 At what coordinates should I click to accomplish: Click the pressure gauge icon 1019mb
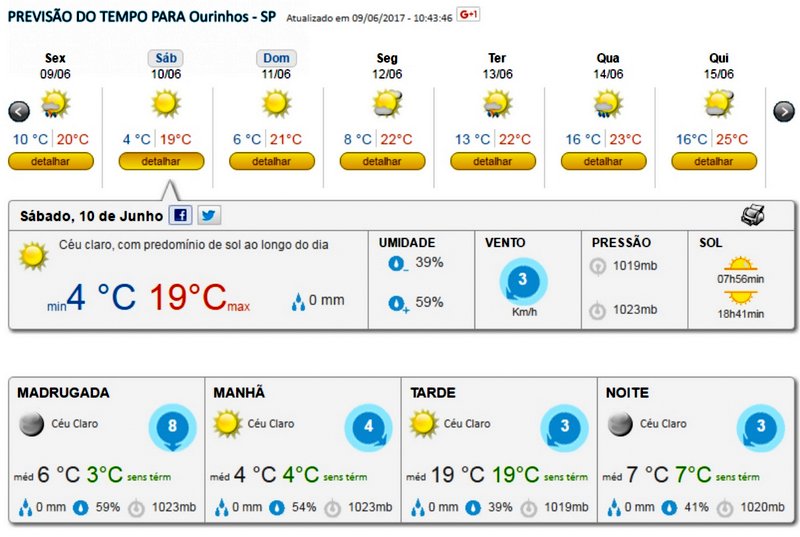coord(597,266)
